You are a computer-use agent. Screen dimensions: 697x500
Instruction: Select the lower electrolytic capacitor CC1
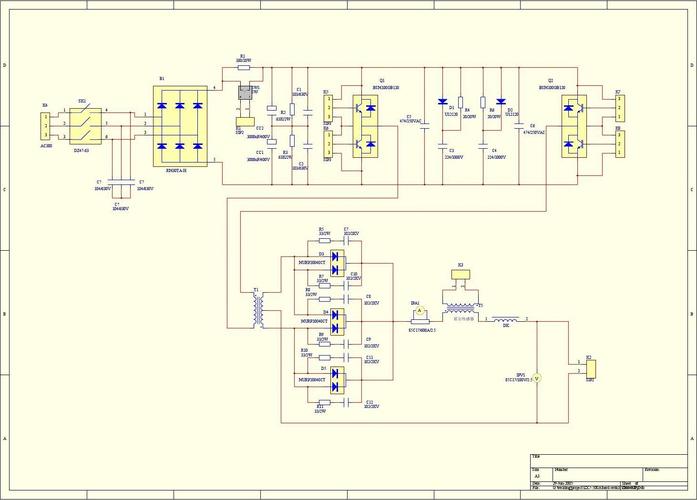[x=272, y=142]
